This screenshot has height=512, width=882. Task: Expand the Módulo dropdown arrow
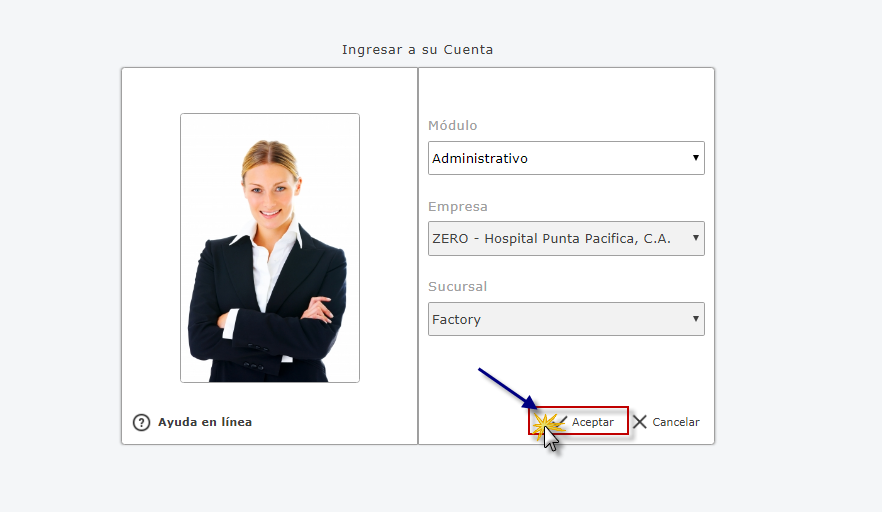point(696,158)
